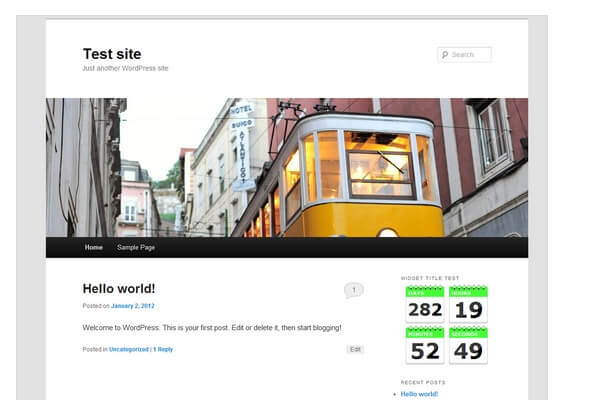Click the "Widget Title Test" heading
The height and width of the screenshot is (400, 600).
[x=430, y=278]
